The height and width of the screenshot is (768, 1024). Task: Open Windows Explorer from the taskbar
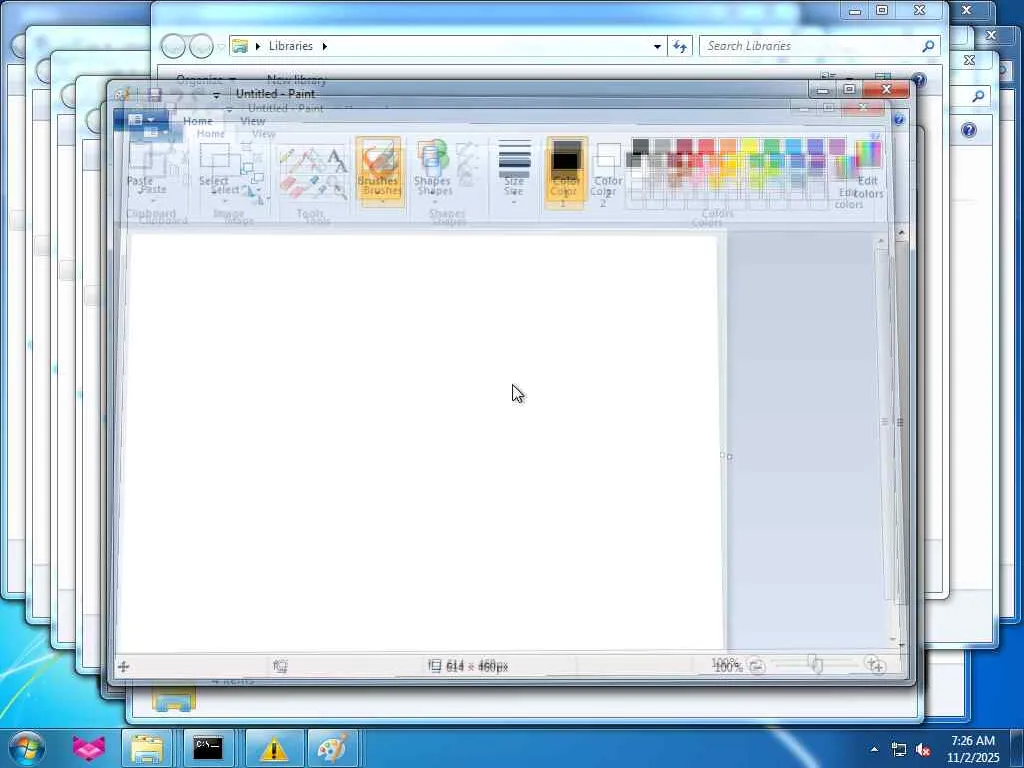click(x=147, y=748)
